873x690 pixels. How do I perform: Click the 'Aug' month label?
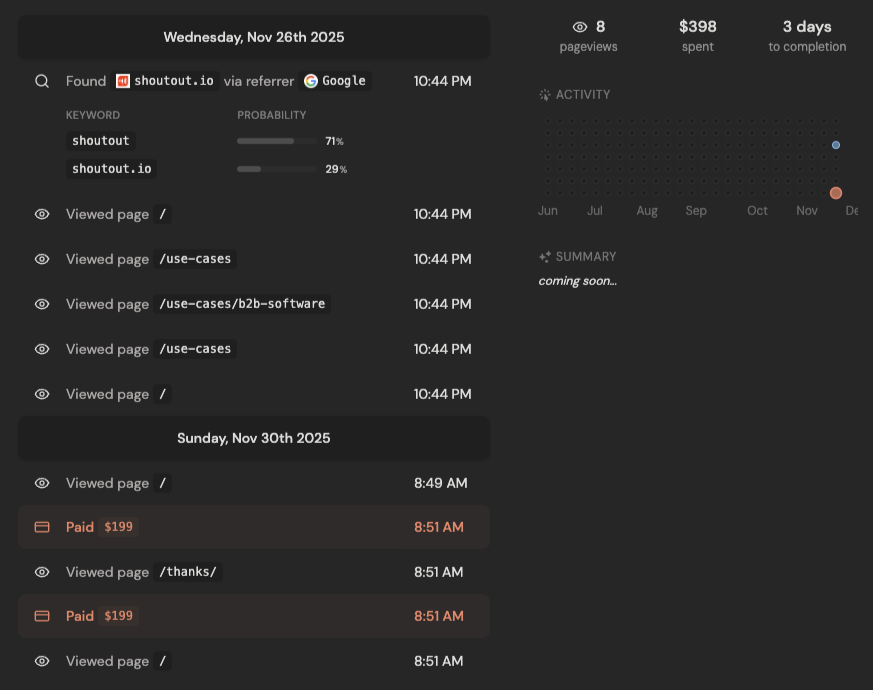click(x=647, y=211)
